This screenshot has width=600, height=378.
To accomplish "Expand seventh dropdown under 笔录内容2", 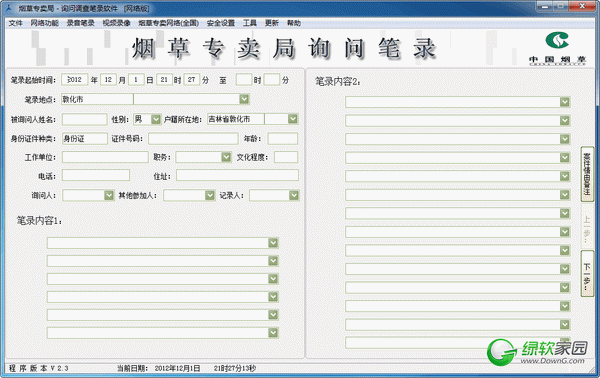I will point(565,213).
